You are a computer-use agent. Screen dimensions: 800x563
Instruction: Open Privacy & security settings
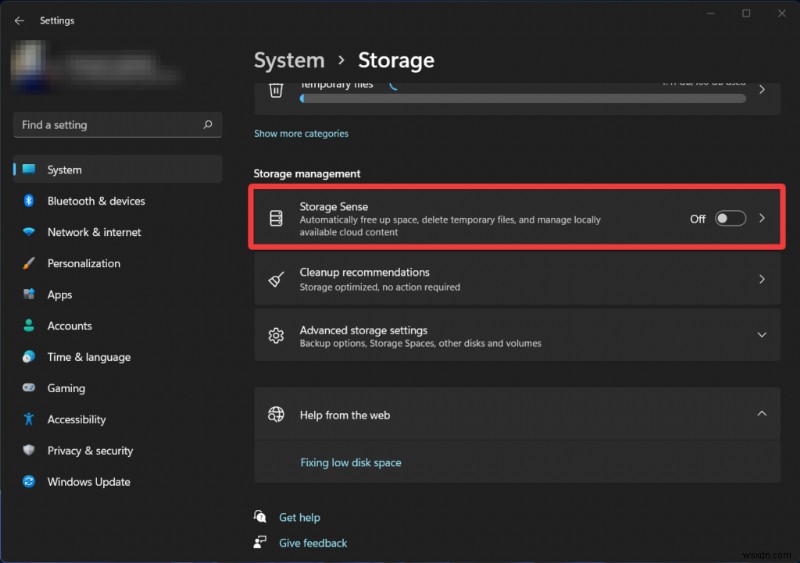pos(118,450)
